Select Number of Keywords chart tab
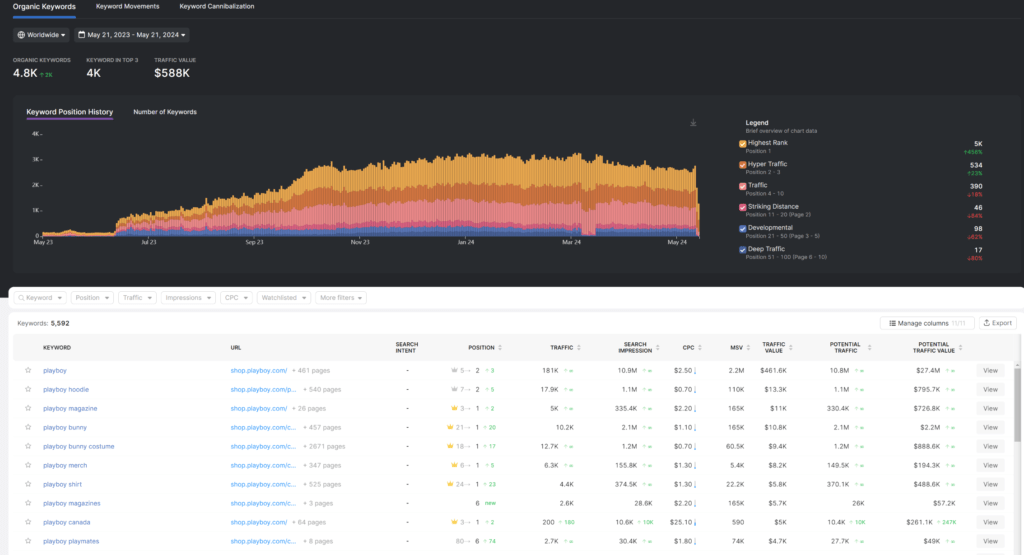 pos(165,112)
